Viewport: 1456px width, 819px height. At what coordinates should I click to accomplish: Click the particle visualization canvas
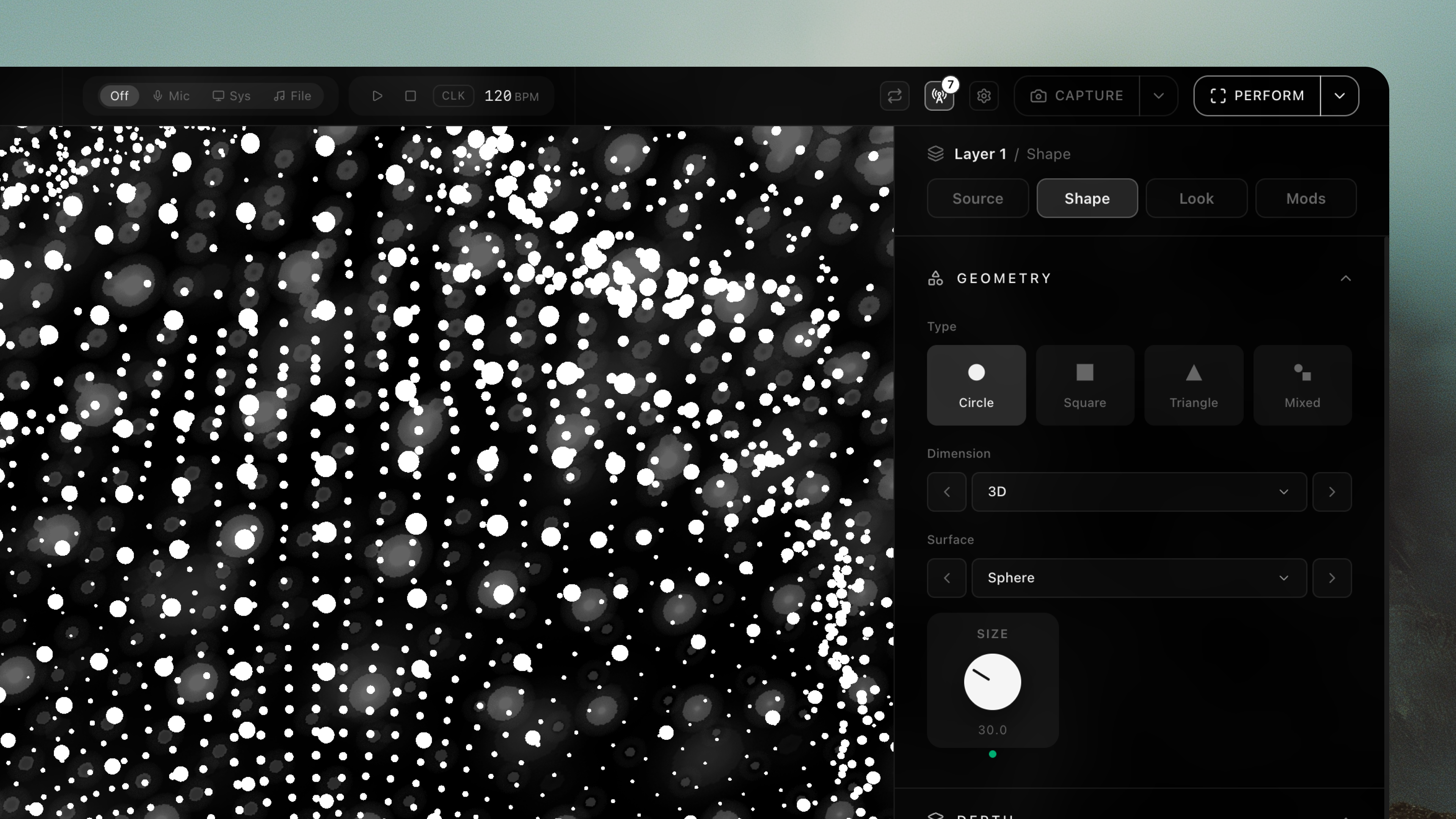(447, 472)
